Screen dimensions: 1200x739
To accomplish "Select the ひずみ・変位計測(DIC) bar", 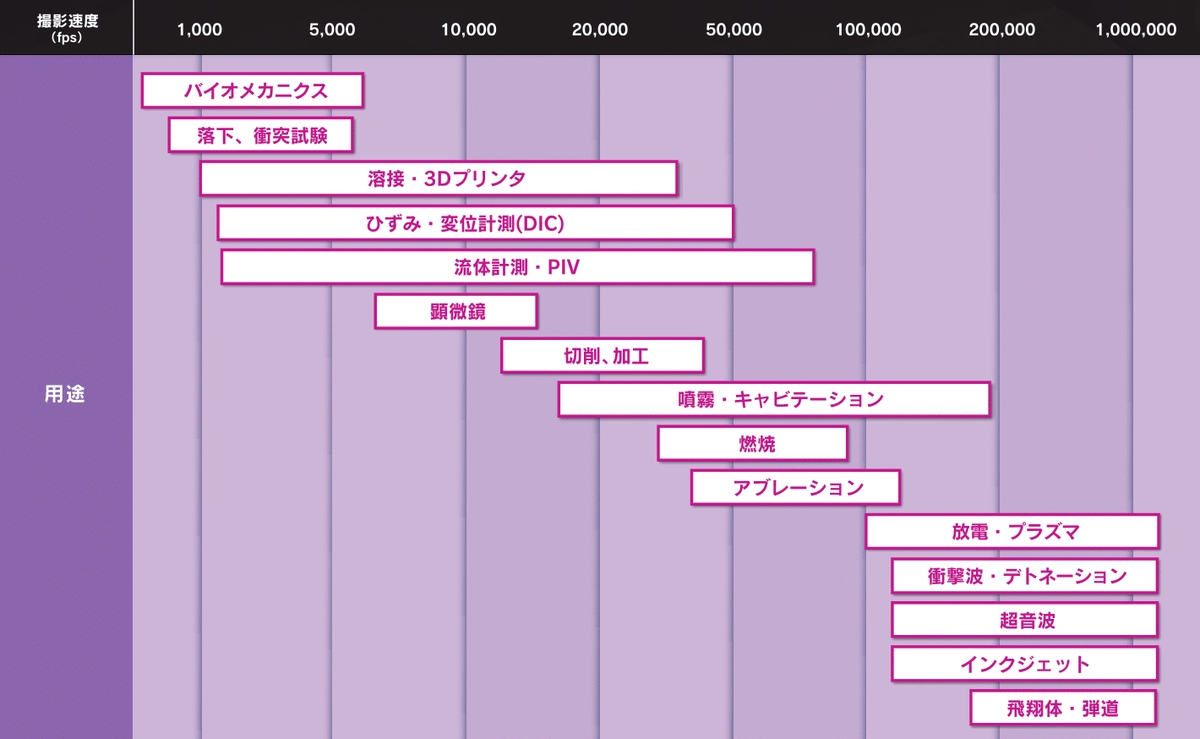I will click(x=475, y=222).
